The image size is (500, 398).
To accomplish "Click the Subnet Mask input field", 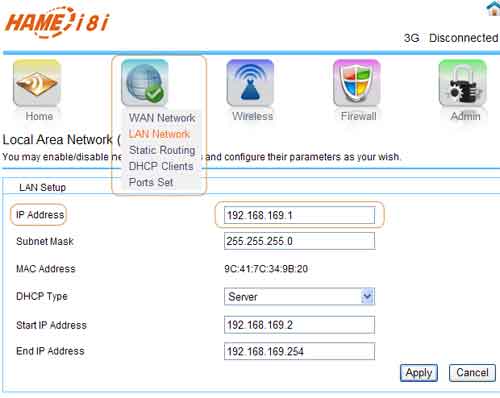I will pos(299,241).
